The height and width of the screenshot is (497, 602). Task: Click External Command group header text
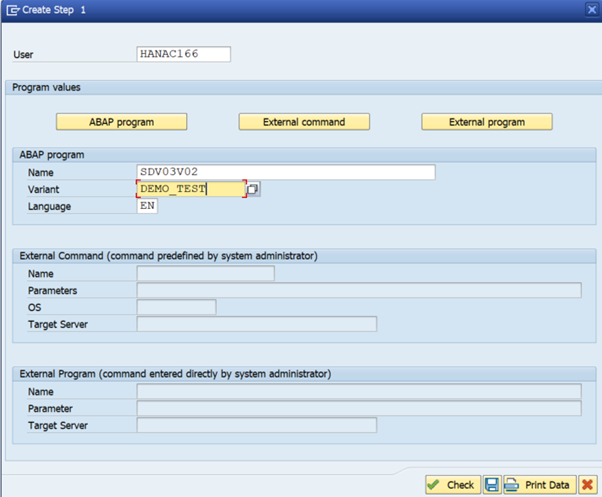[x=169, y=256]
